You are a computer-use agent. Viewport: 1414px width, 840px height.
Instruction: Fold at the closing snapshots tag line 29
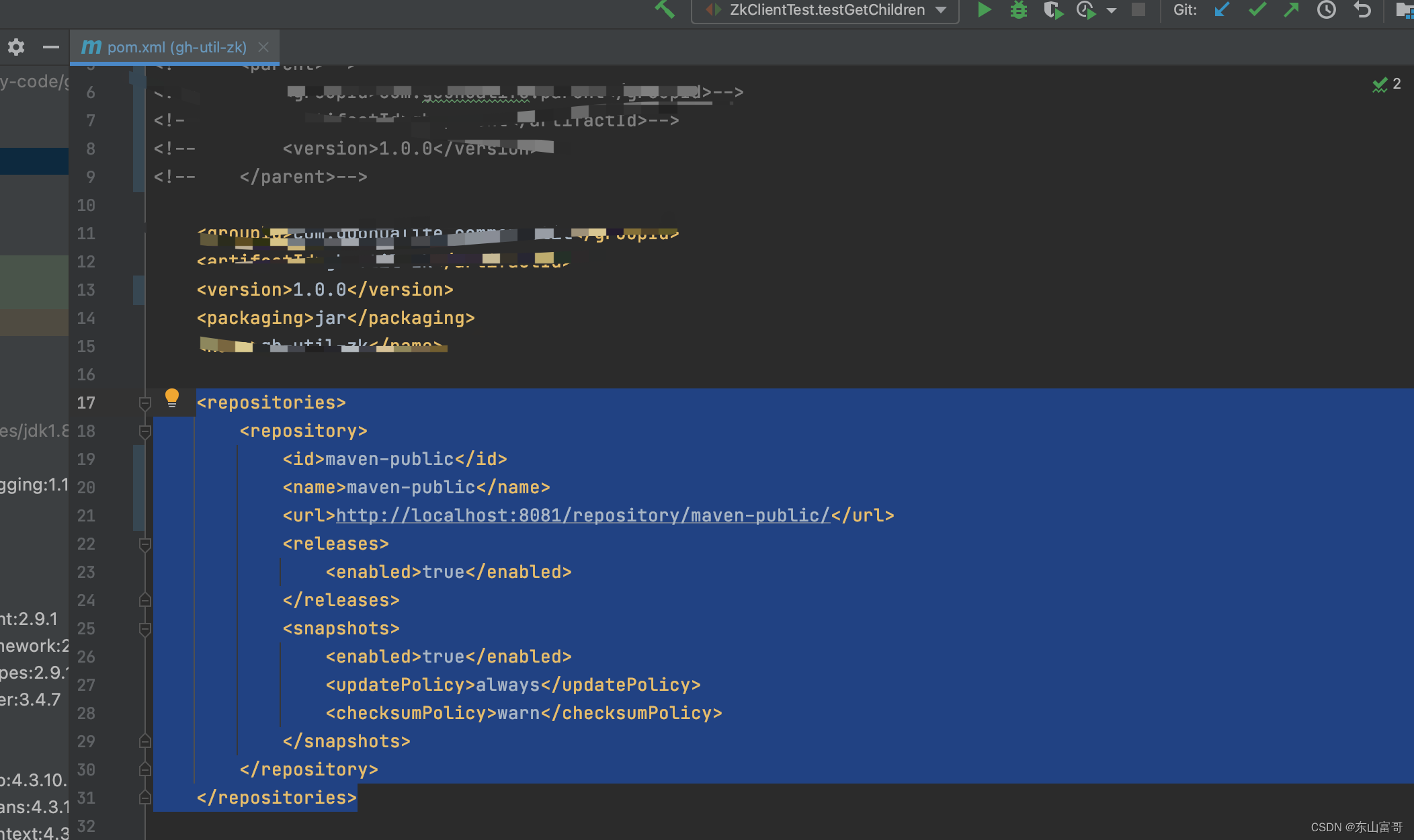144,741
